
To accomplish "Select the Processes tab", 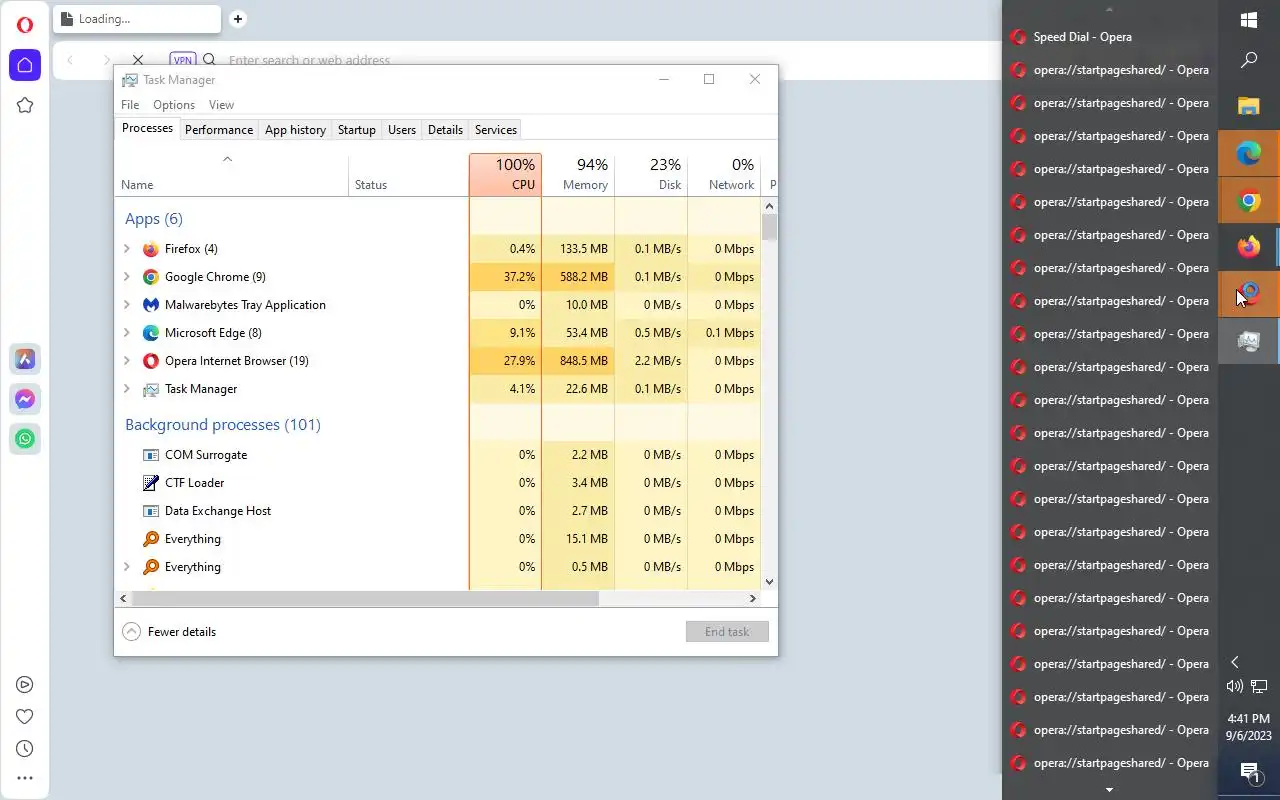I will tap(147, 129).
